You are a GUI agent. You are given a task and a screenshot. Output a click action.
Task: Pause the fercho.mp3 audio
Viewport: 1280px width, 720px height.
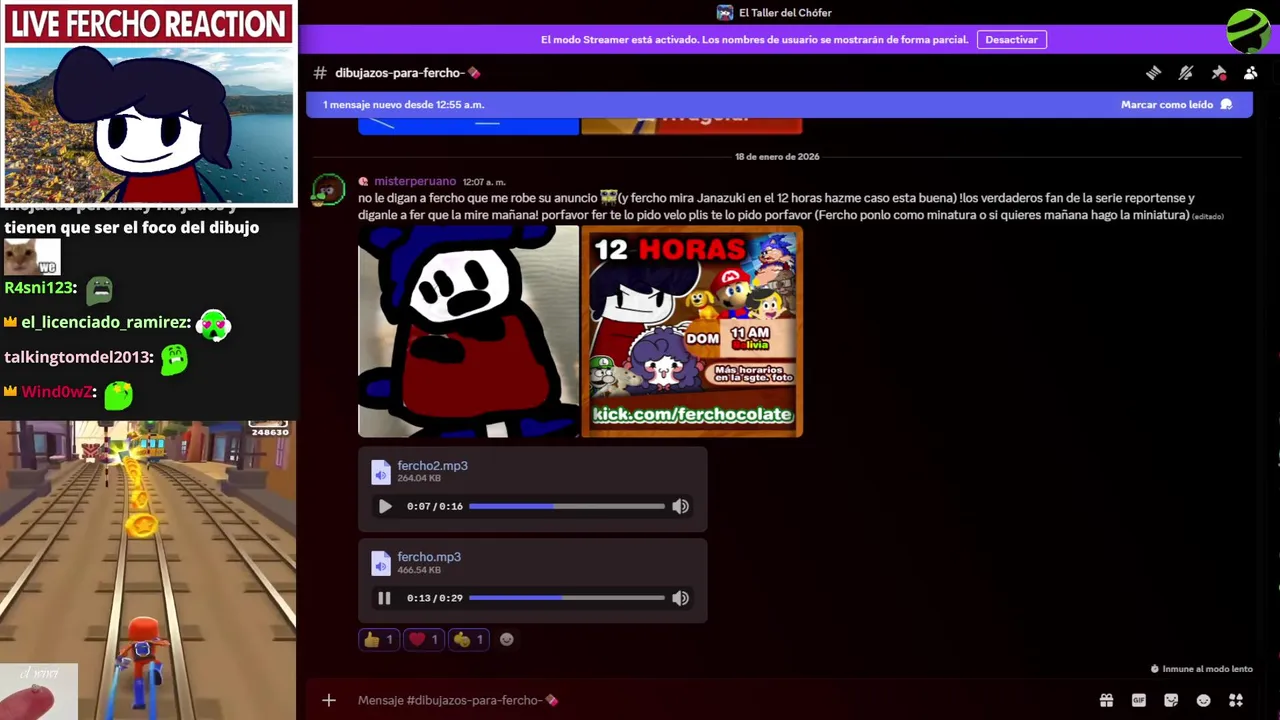pos(384,598)
